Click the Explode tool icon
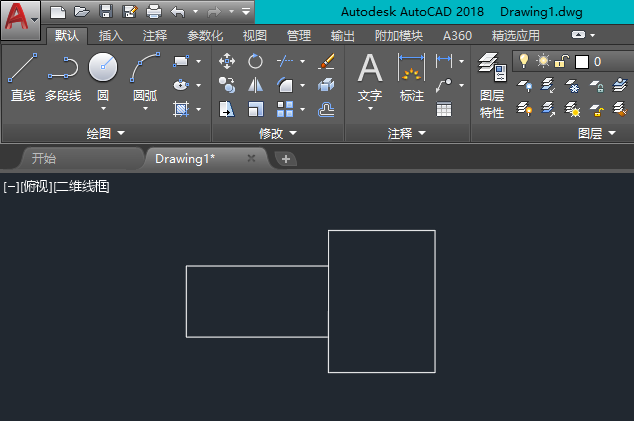This screenshot has height=421, width=634. tap(326, 85)
